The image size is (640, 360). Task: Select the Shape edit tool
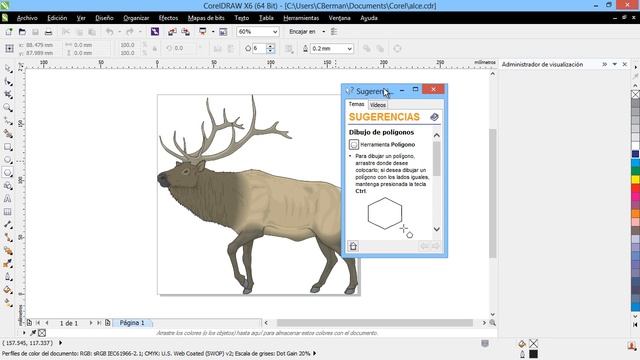pyautogui.click(x=8, y=82)
